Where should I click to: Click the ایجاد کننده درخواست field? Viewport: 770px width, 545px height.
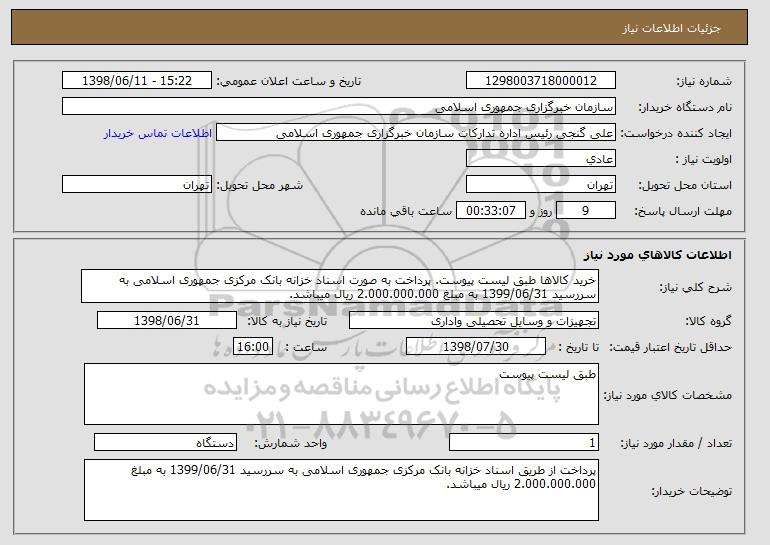pyautogui.click(x=416, y=133)
